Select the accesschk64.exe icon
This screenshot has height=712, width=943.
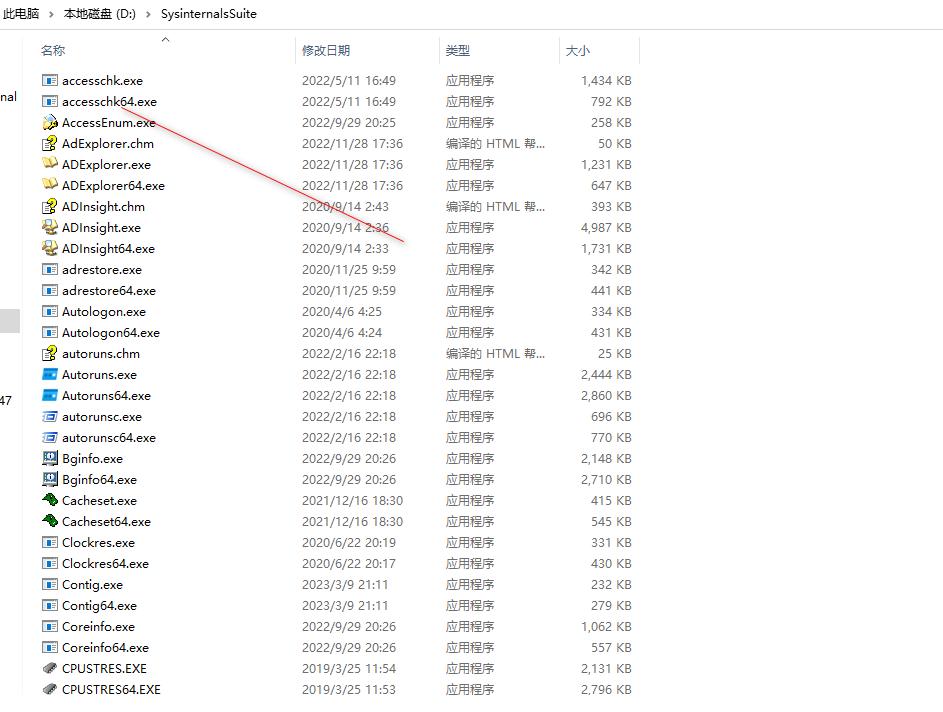[x=50, y=101]
